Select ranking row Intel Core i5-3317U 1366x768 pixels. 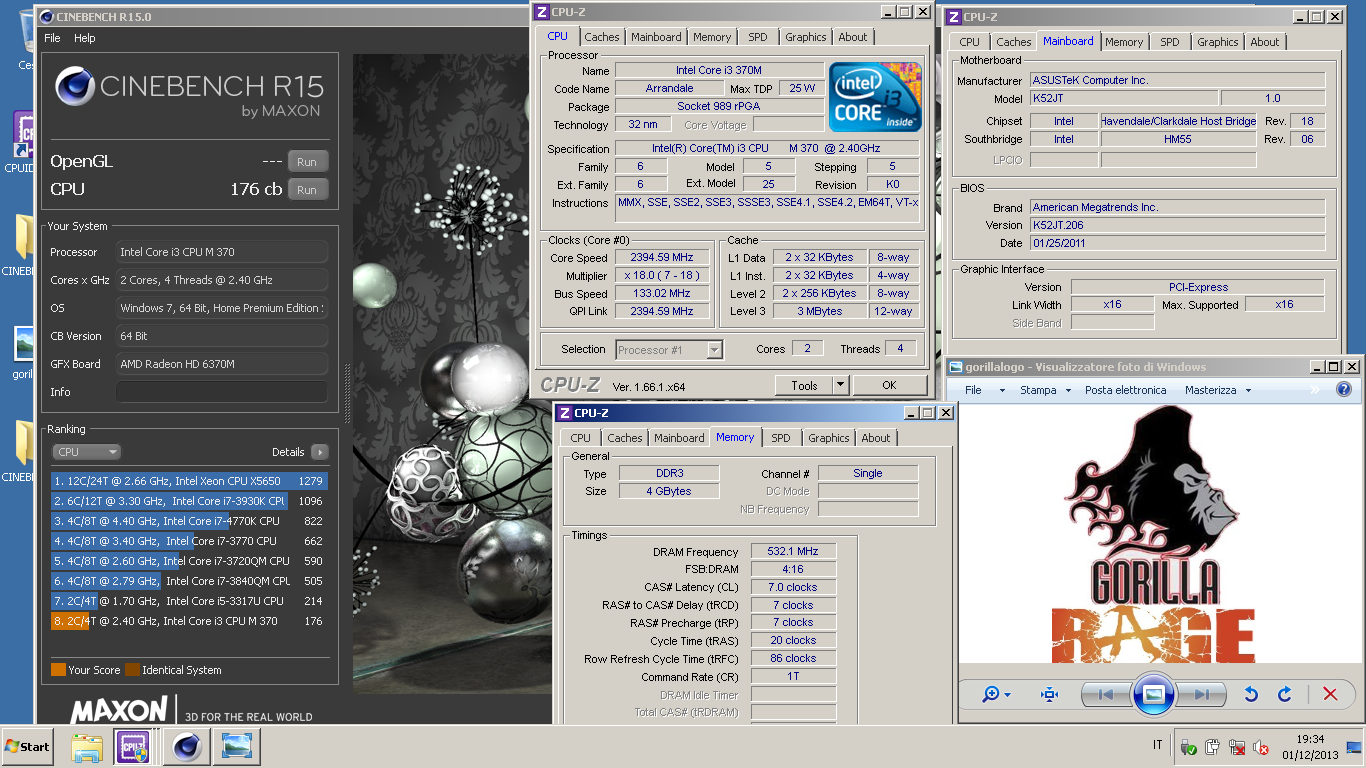point(189,601)
